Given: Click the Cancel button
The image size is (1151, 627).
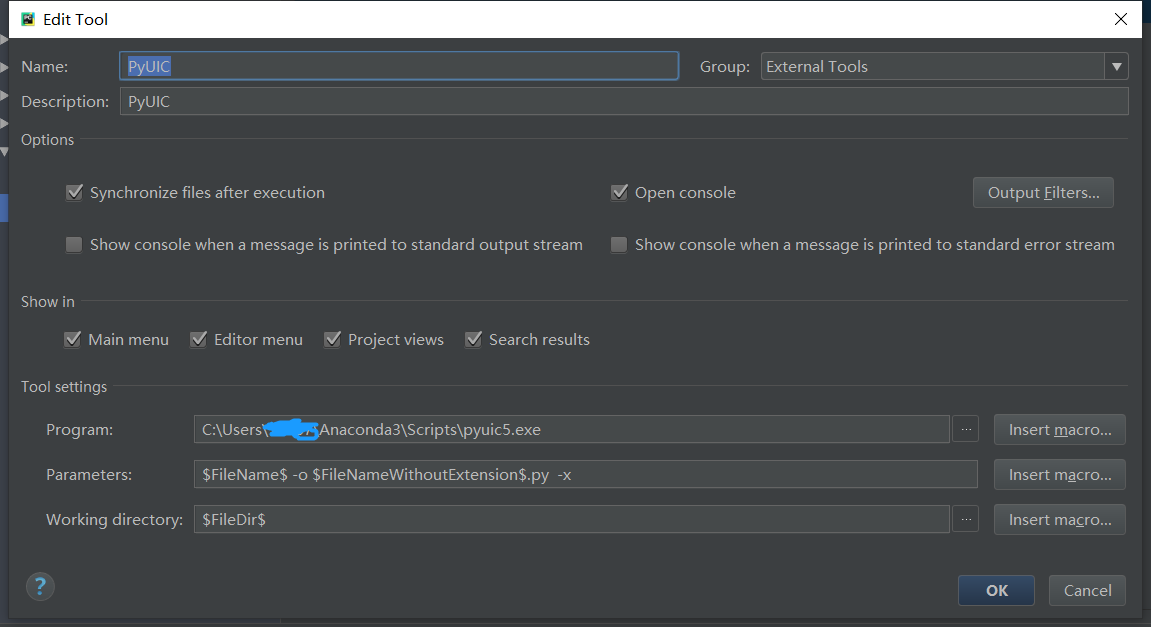Looking at the screenshot, I should tap(1087, 590).
